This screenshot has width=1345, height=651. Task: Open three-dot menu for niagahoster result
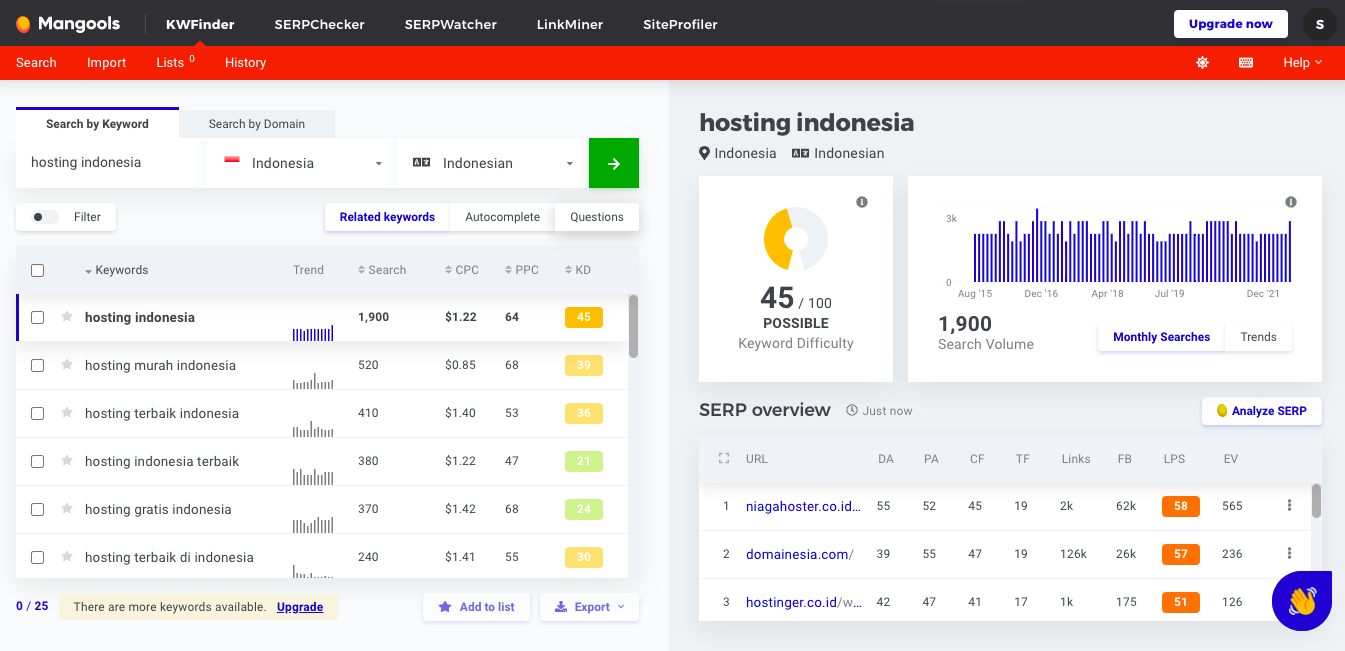tap(1289, 506)
